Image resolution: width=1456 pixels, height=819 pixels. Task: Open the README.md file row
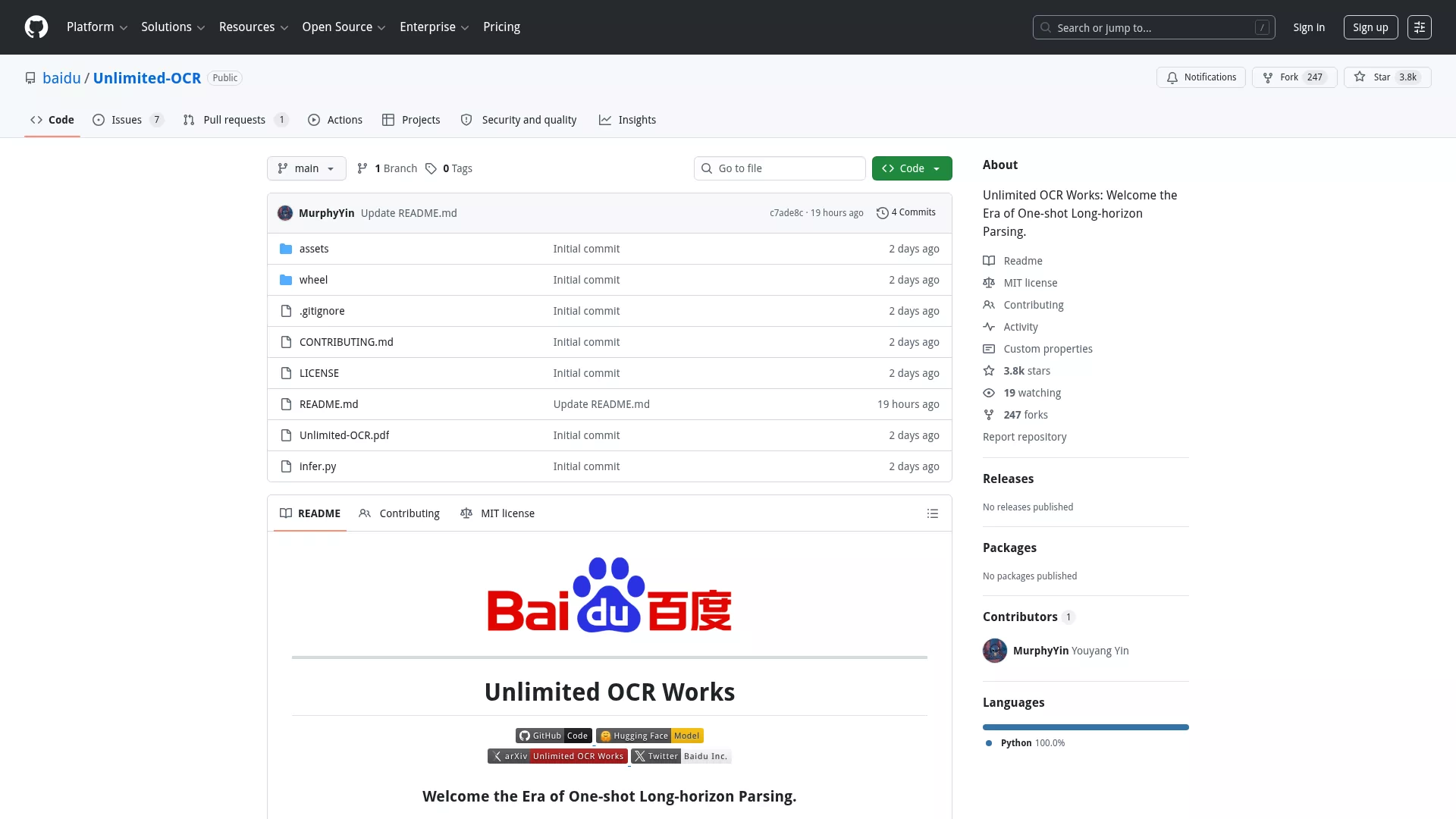610,404
